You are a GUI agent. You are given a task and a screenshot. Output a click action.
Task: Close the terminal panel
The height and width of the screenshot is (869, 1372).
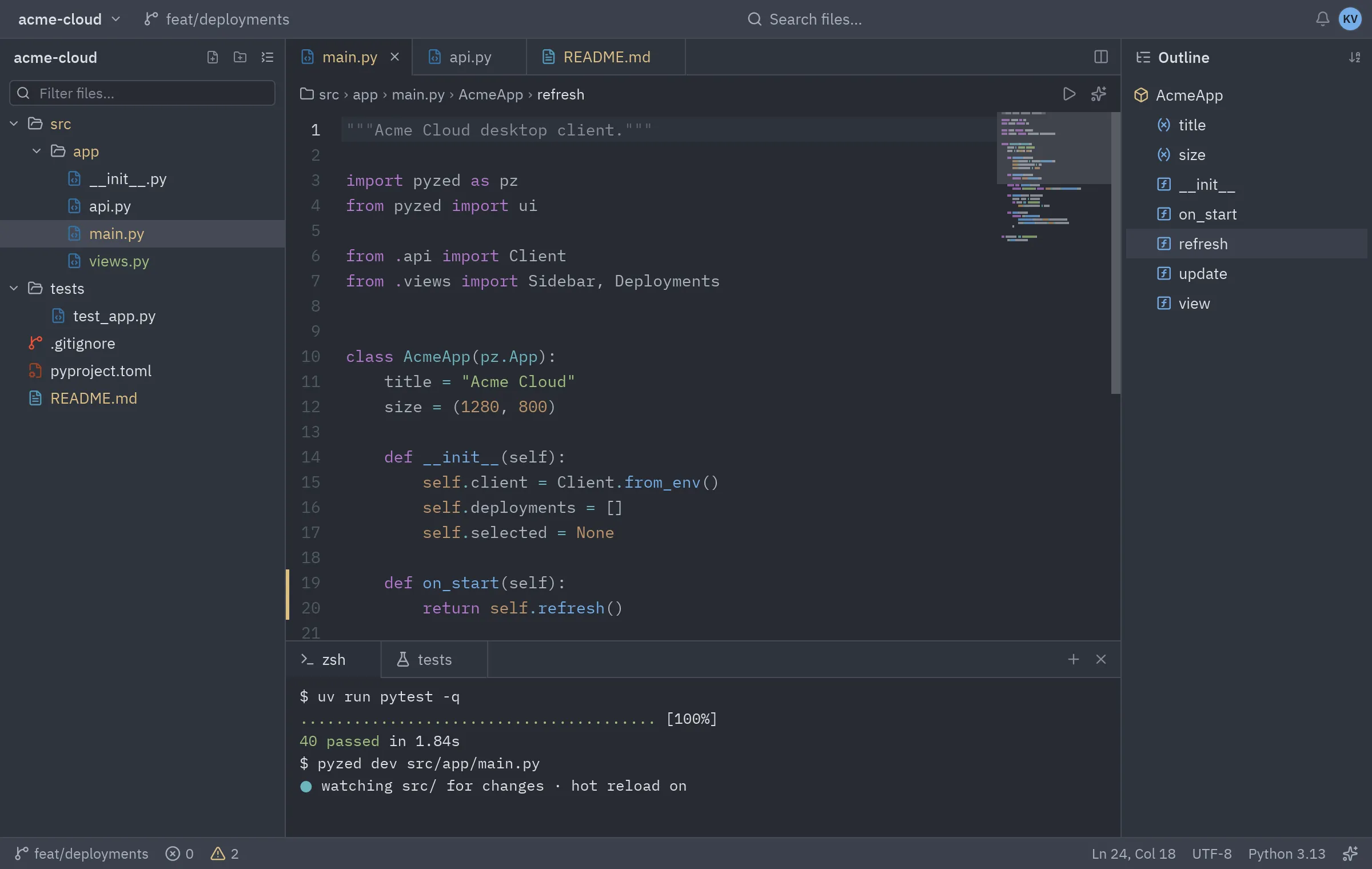tap(1101, 659)
